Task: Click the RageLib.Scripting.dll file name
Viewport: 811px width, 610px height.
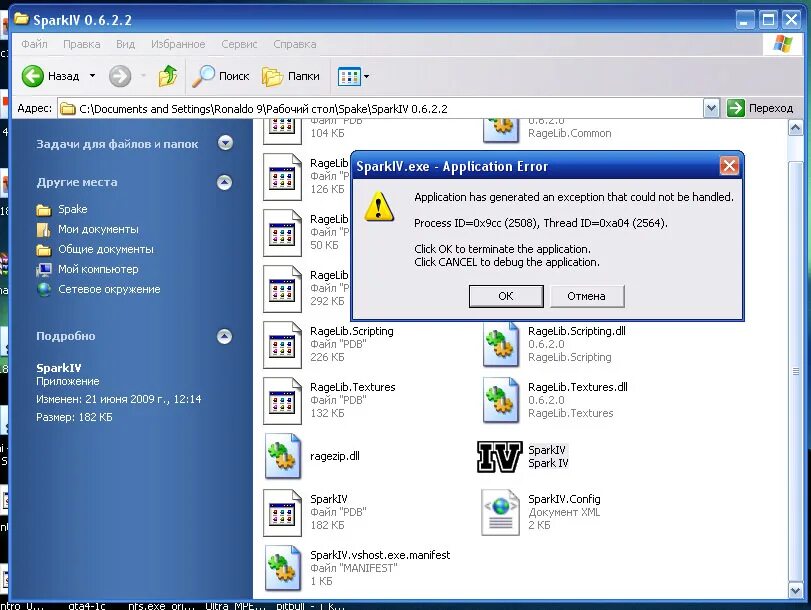Action: click(577, 331)
